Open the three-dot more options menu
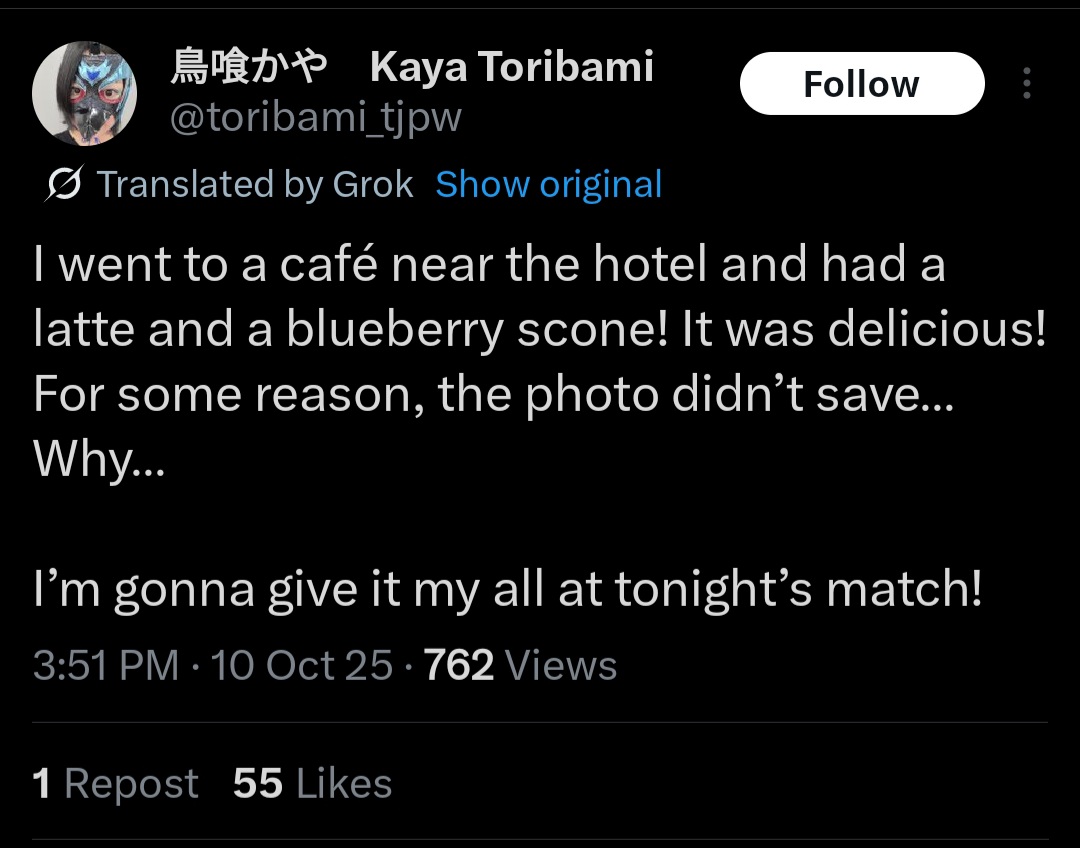The width and height of the screenshot is (1080, 848). click(1027, 84)
